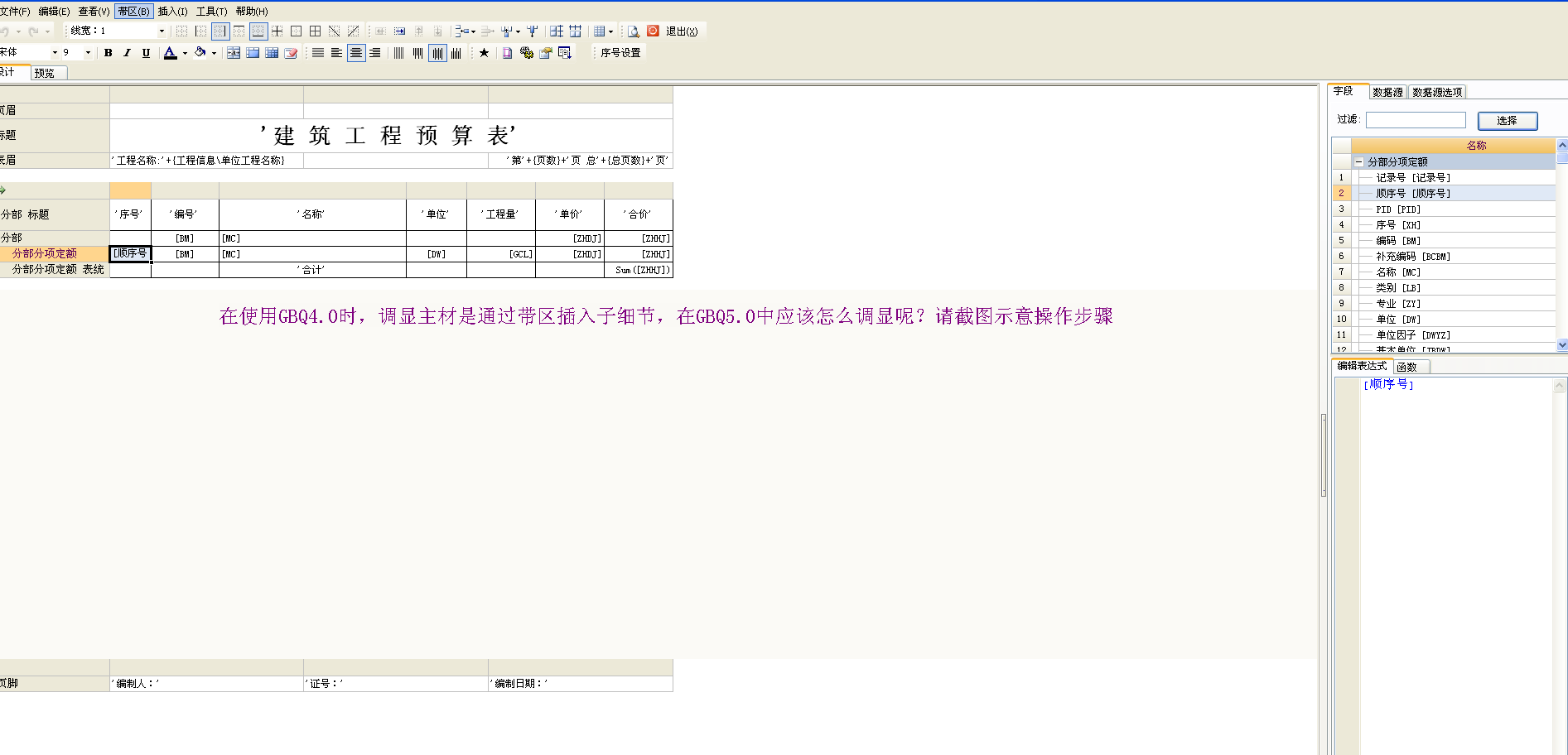Toggle center horizontal alignment

coord(356,53)
